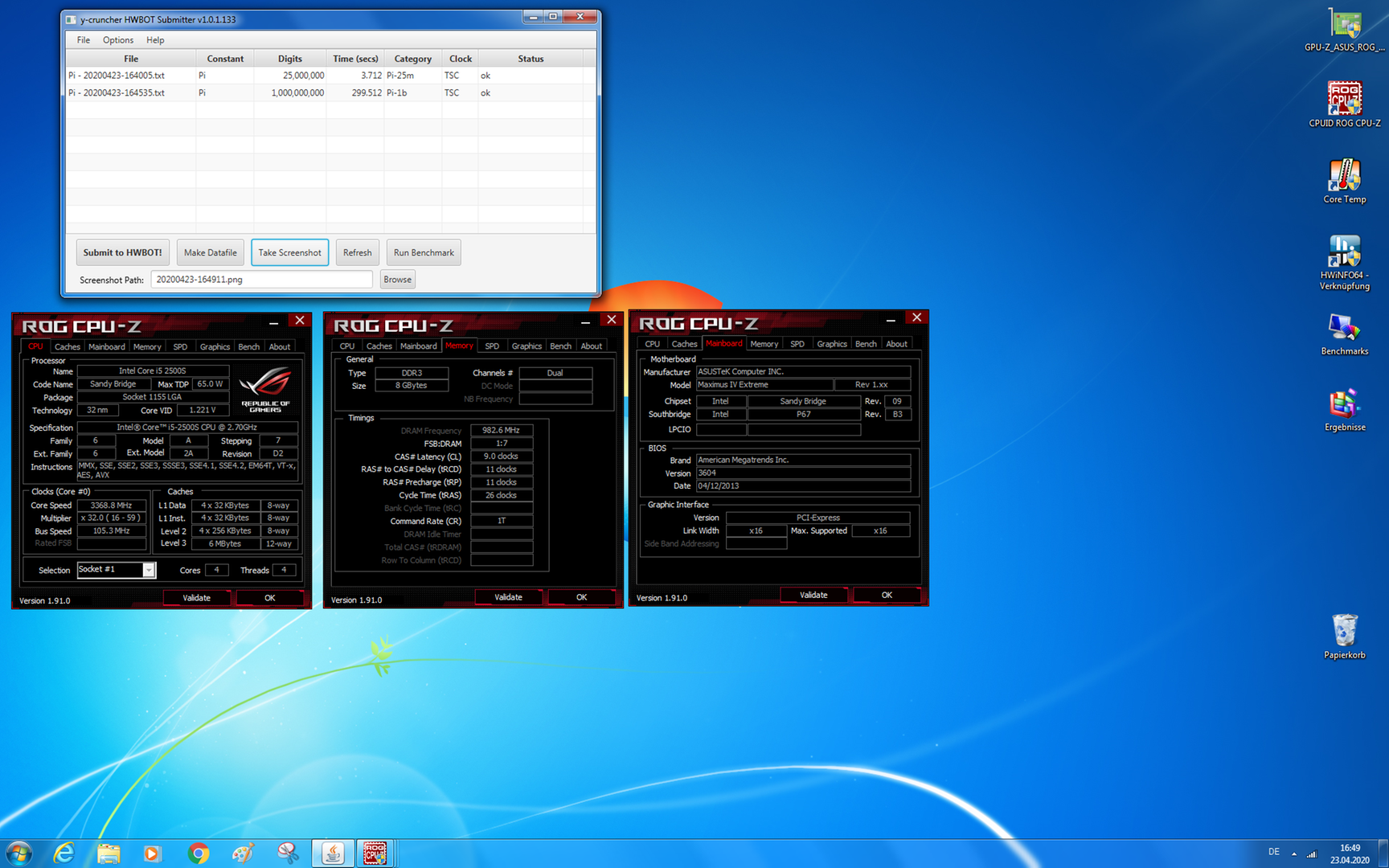Open Windows Explorer from the taskbar
The height and width of the screenshot is (868, 1389).
pyautogui.click(x=109, y=853)
